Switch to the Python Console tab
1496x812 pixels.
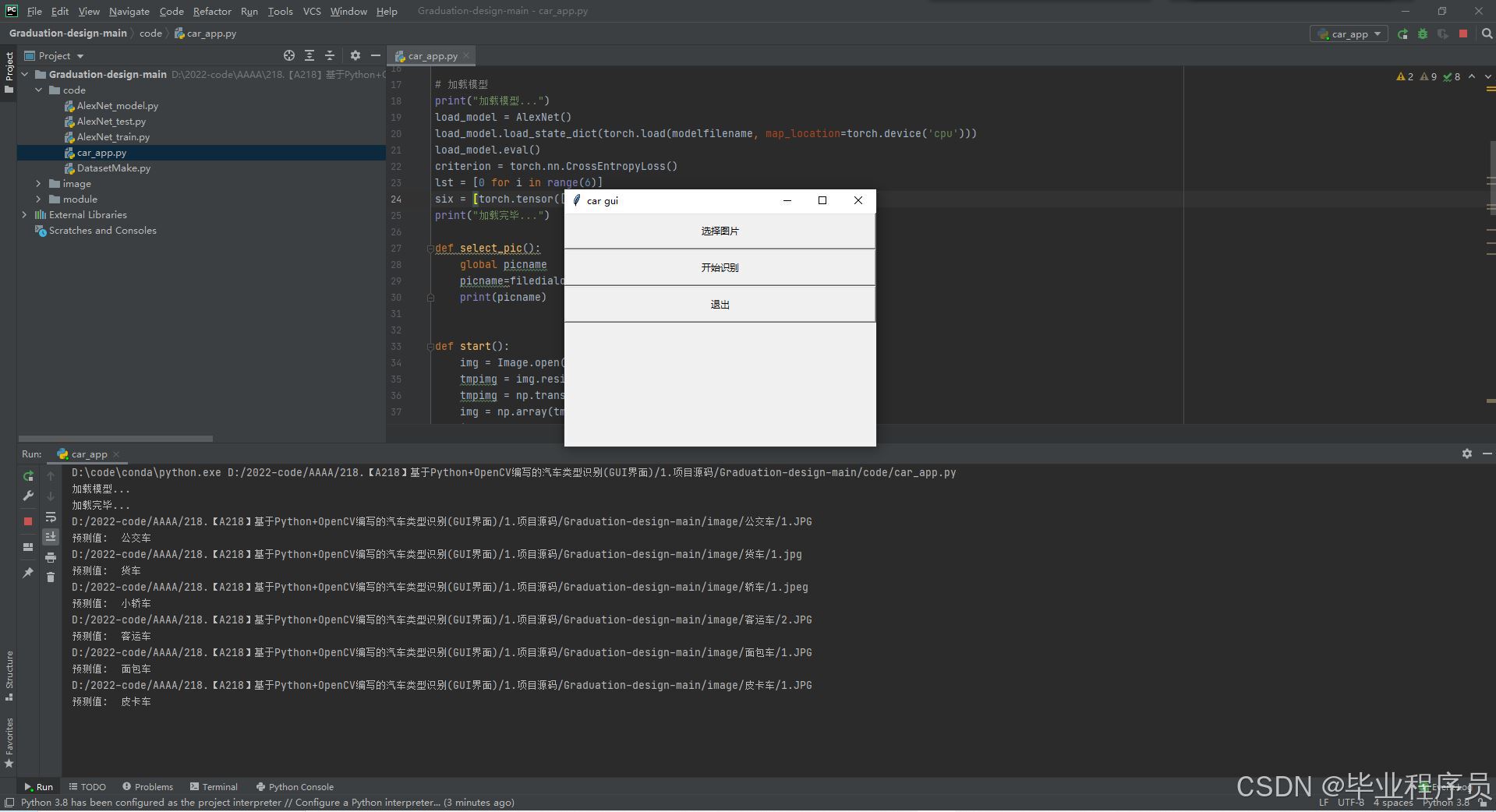coord(295,787)
